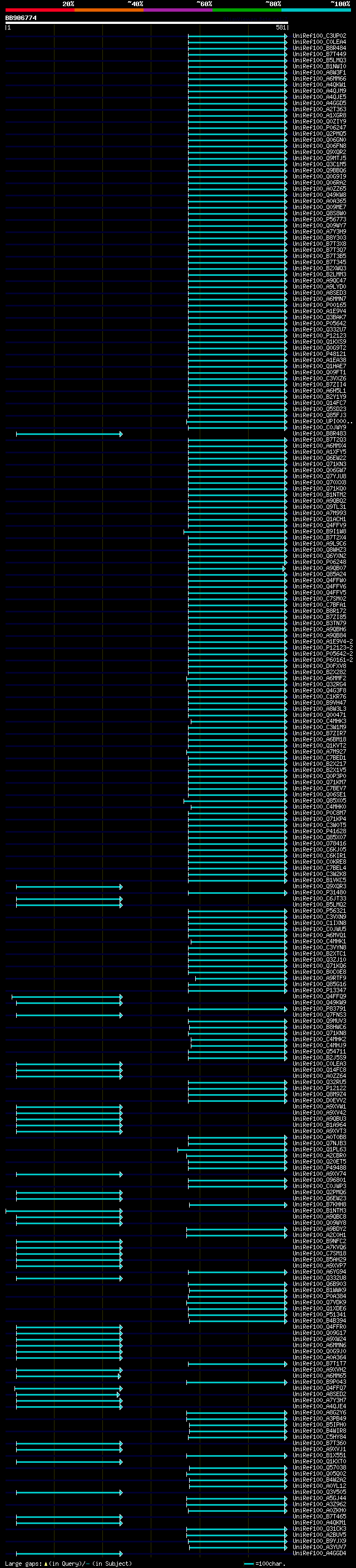Open hit UniRef100_P12123-2
The image size is (356, 1568).
[323, 648]
